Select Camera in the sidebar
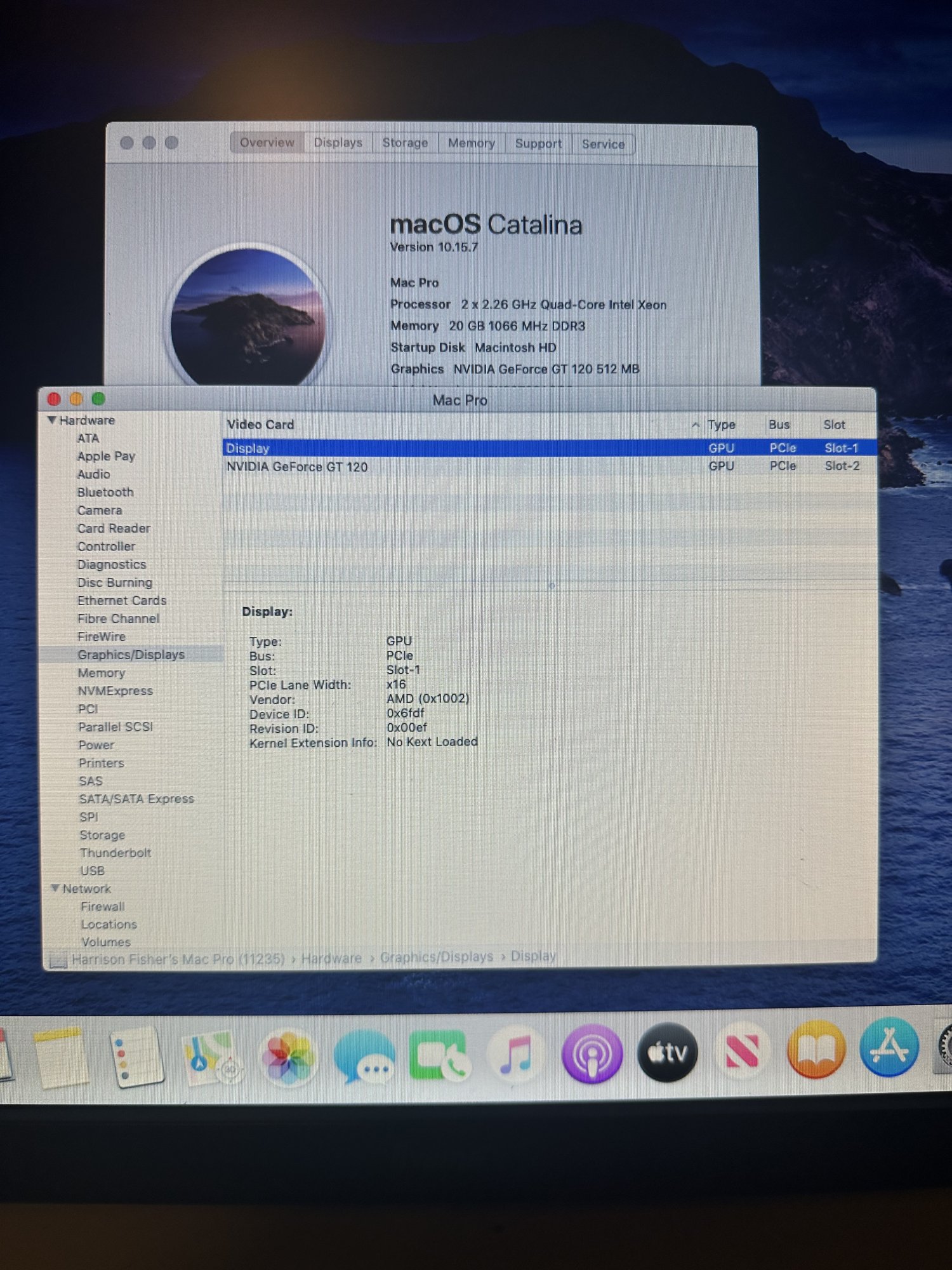The height and width of the screenshot is (1270, 952). (x=100, y=511)
